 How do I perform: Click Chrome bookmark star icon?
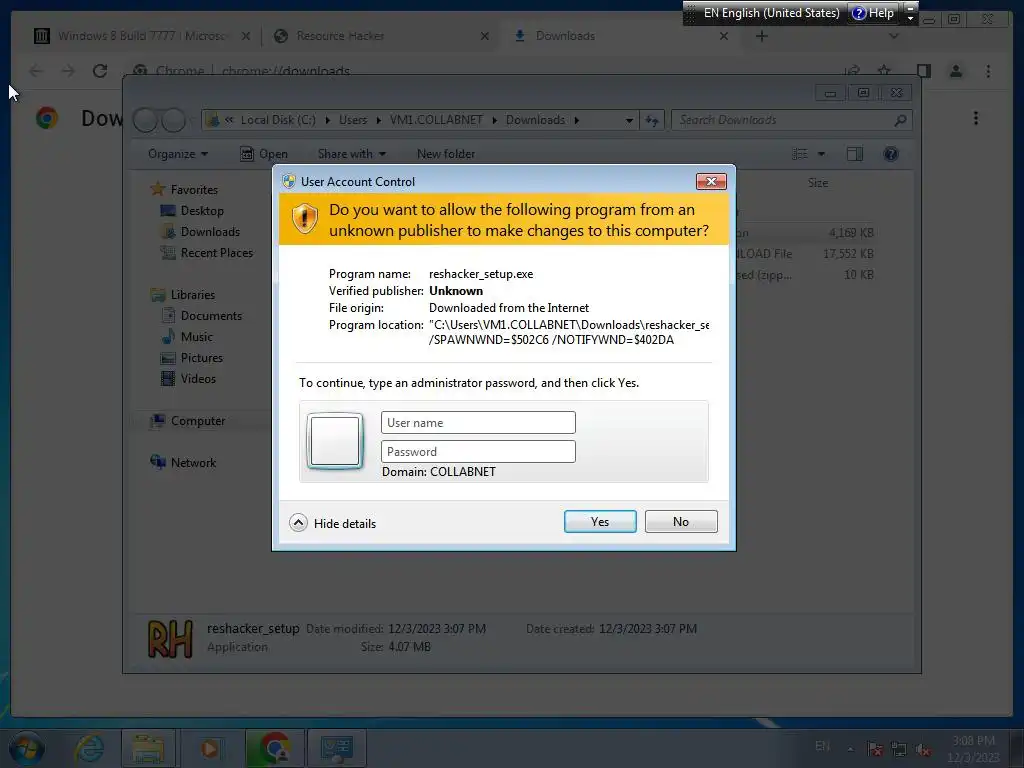pos(884,70)
